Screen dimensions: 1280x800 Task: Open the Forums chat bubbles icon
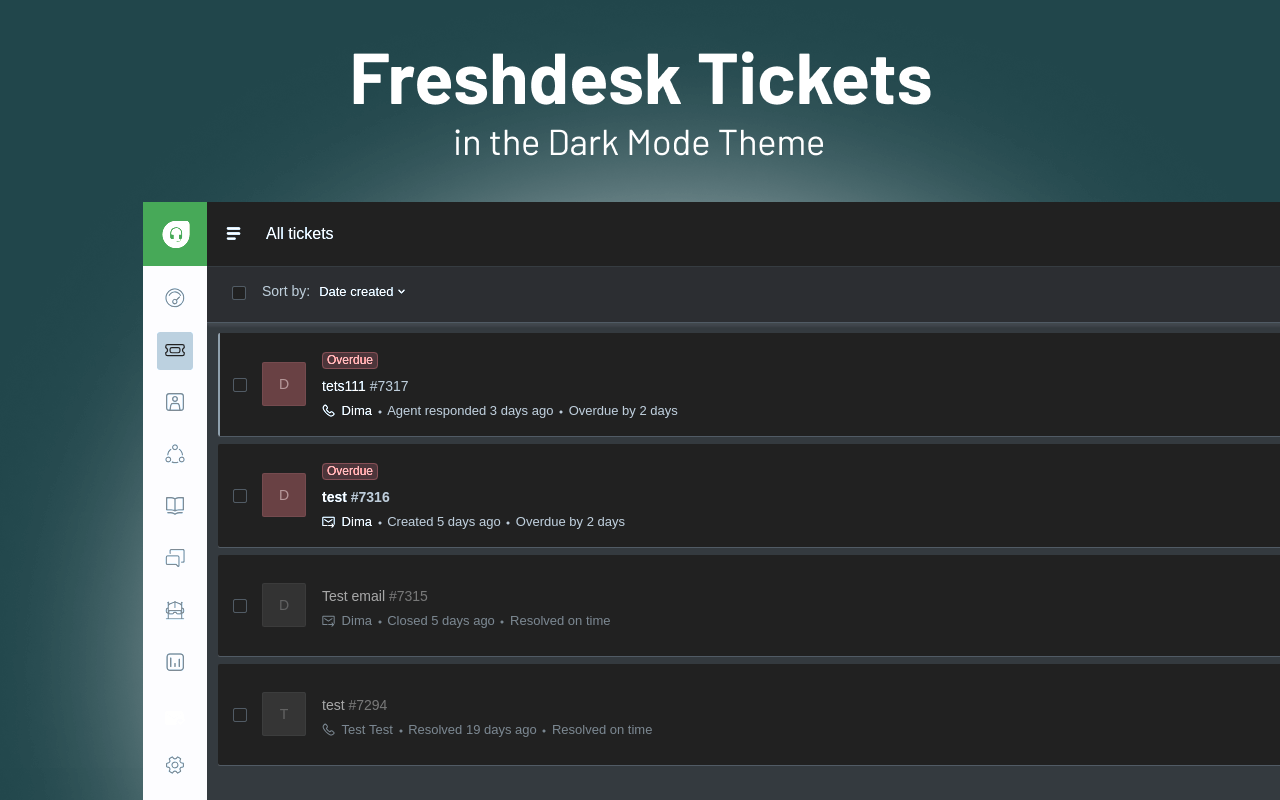pyautogui.click(x=175, y=557)
